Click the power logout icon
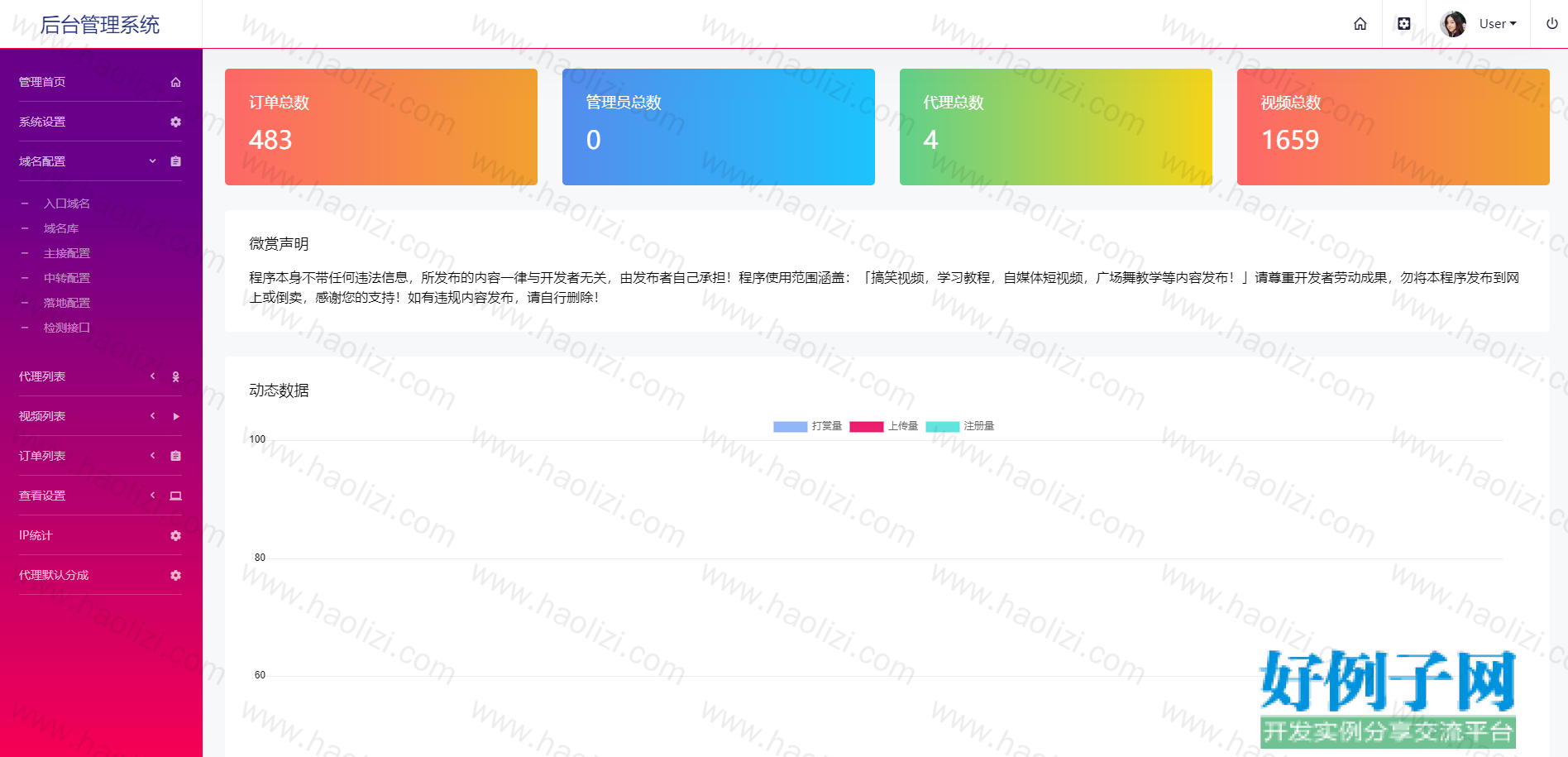 pos(1552,24)
